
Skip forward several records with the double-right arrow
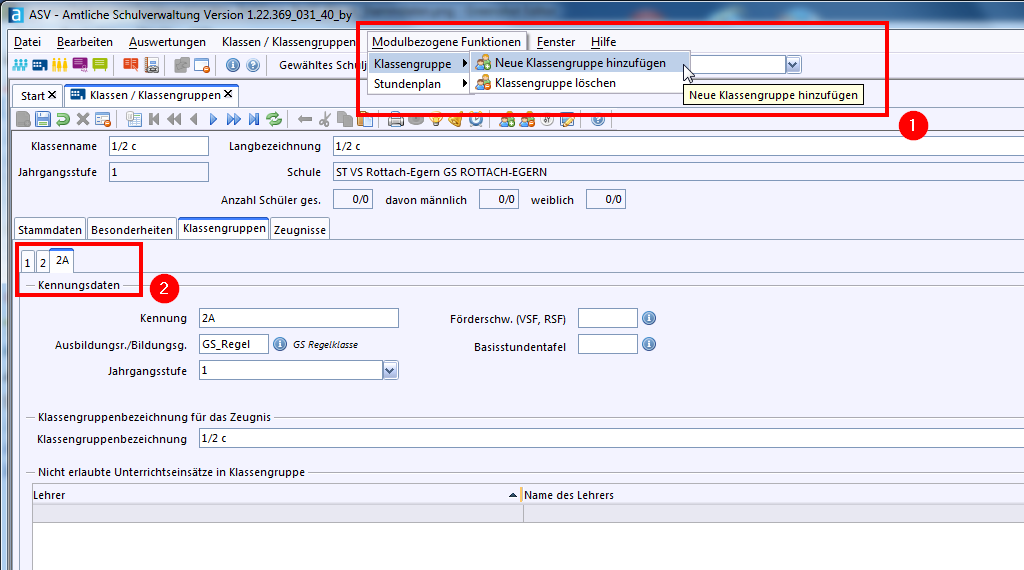[x=234, y=119]
